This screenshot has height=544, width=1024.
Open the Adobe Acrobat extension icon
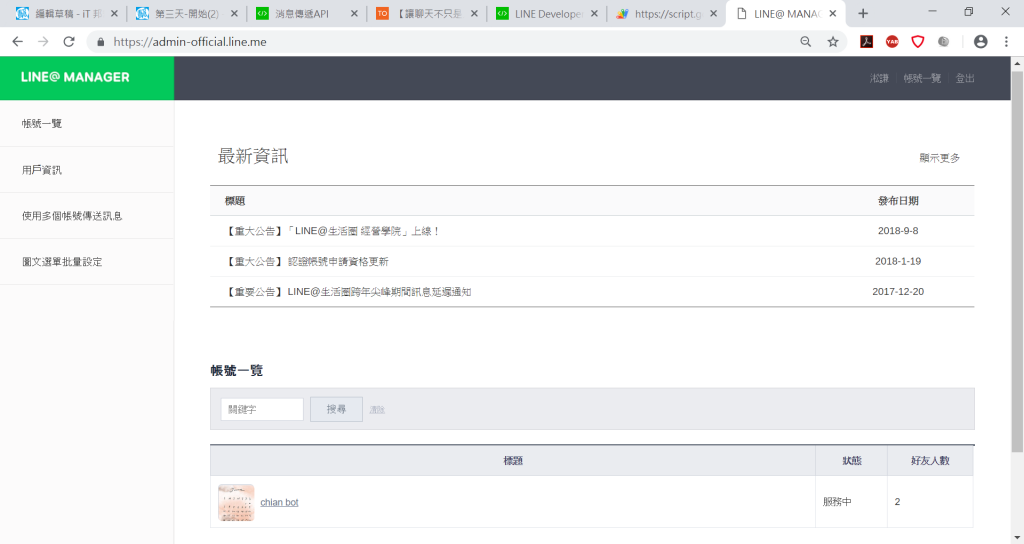[x=867, y=42]
